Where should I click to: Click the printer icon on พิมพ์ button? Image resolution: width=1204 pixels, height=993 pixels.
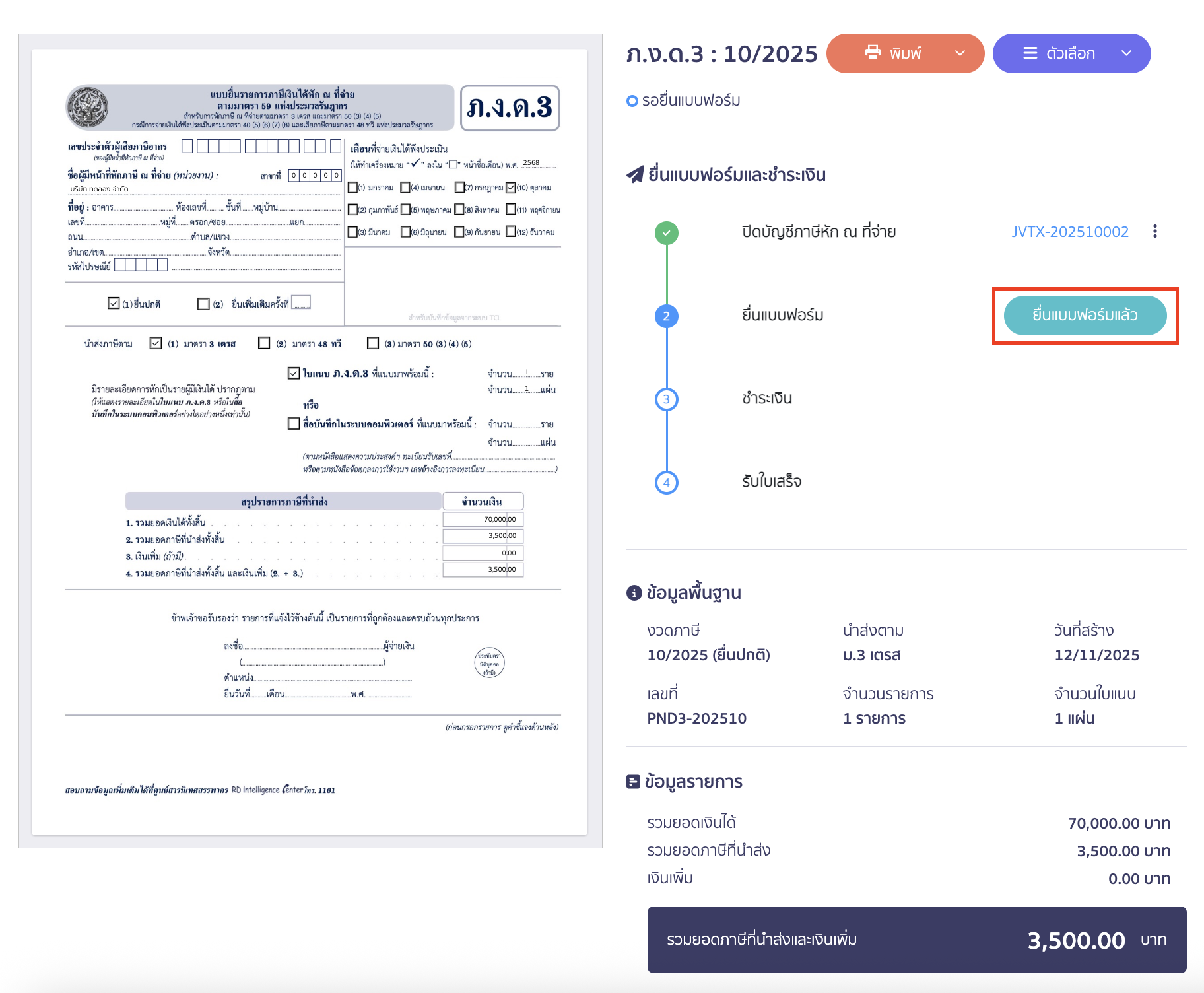(x=873, y=53)
